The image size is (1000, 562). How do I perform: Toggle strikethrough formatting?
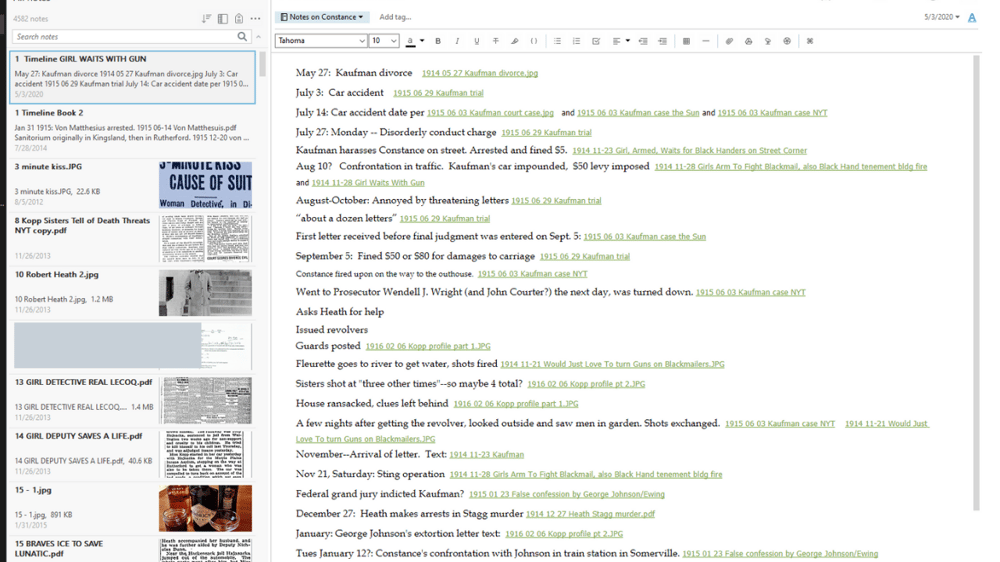point(496,41)
